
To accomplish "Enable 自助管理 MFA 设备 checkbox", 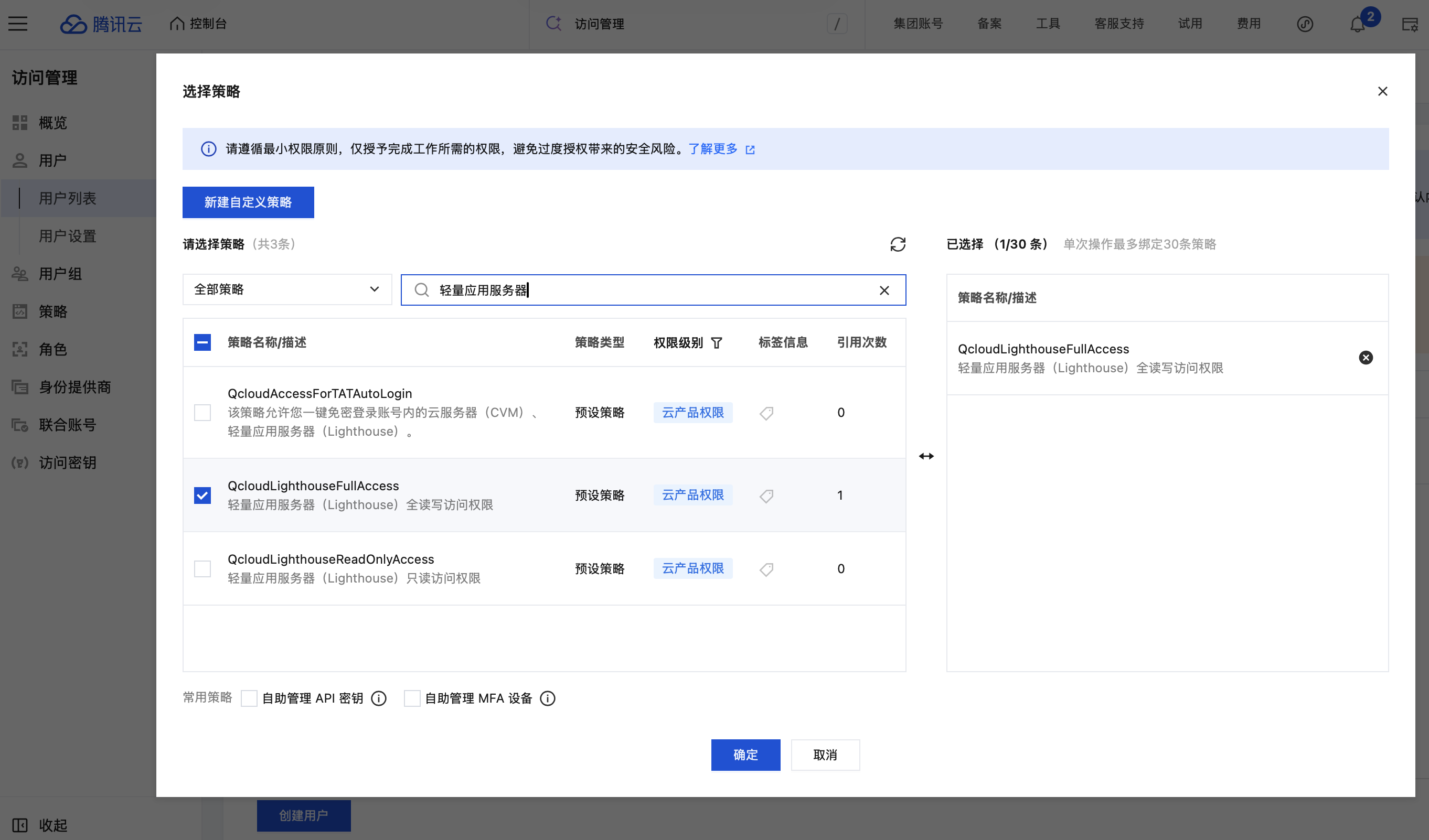I will [412, 698].
